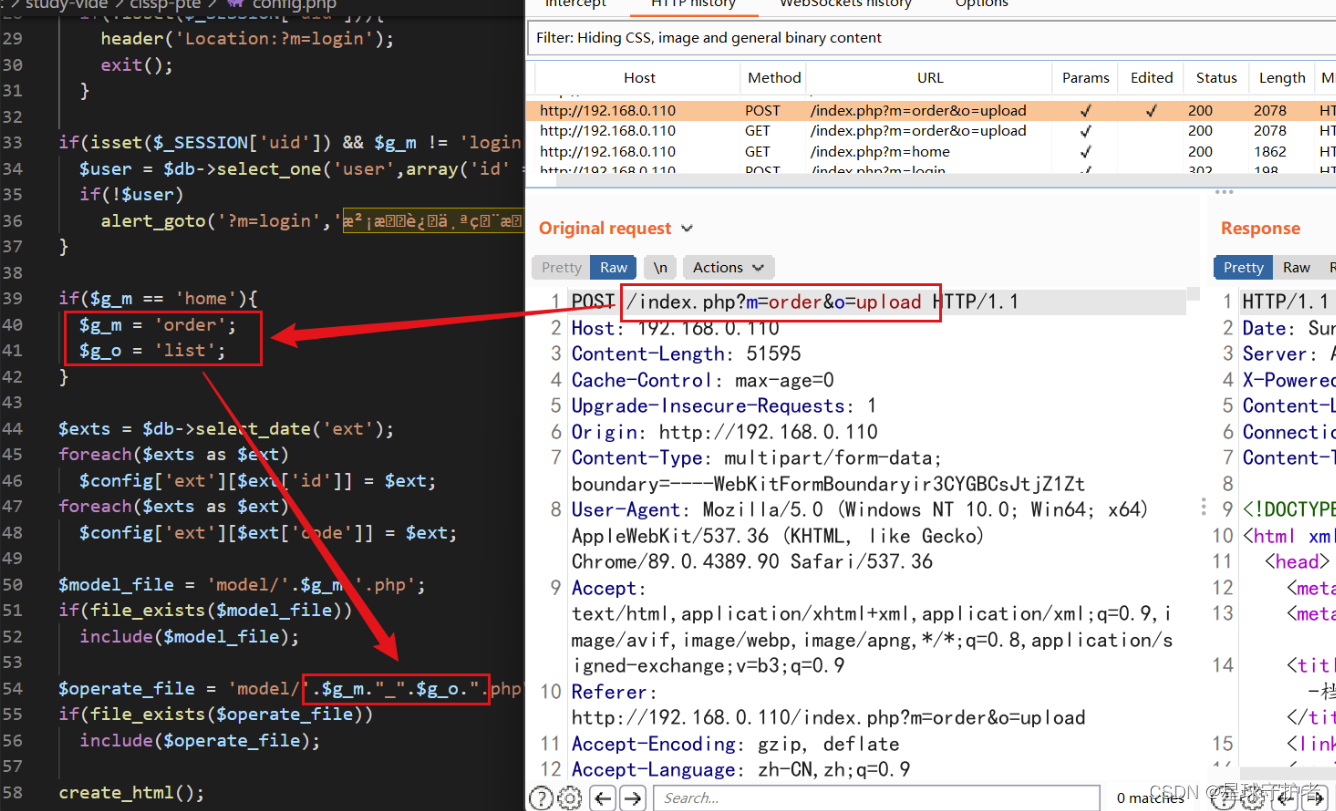
Task: Switch request view to Raw
Action: (614, 267)
